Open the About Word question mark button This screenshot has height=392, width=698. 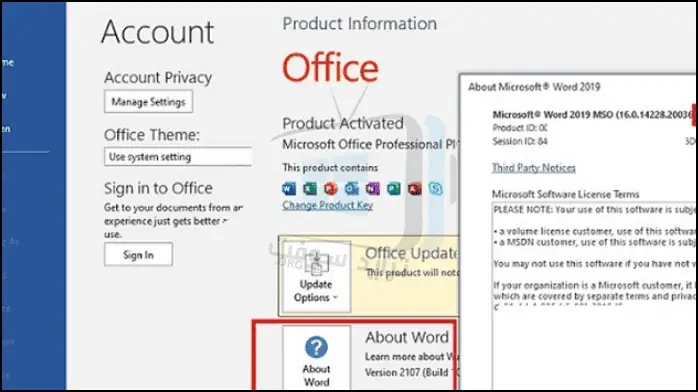tap(317, 358)
